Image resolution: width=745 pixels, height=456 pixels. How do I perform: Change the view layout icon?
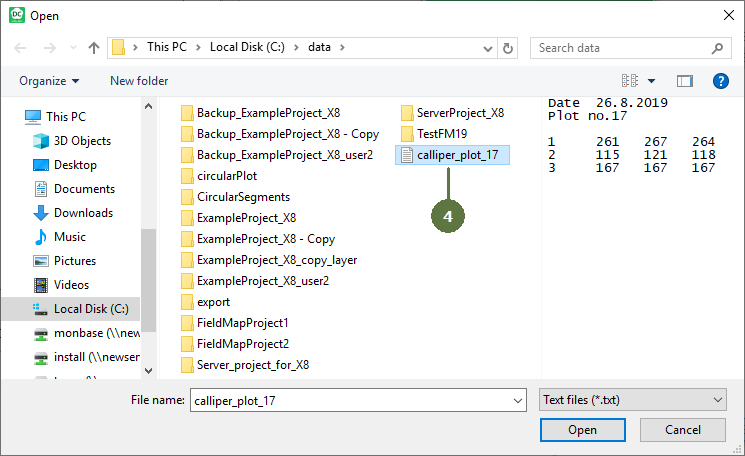coord(630,81)
